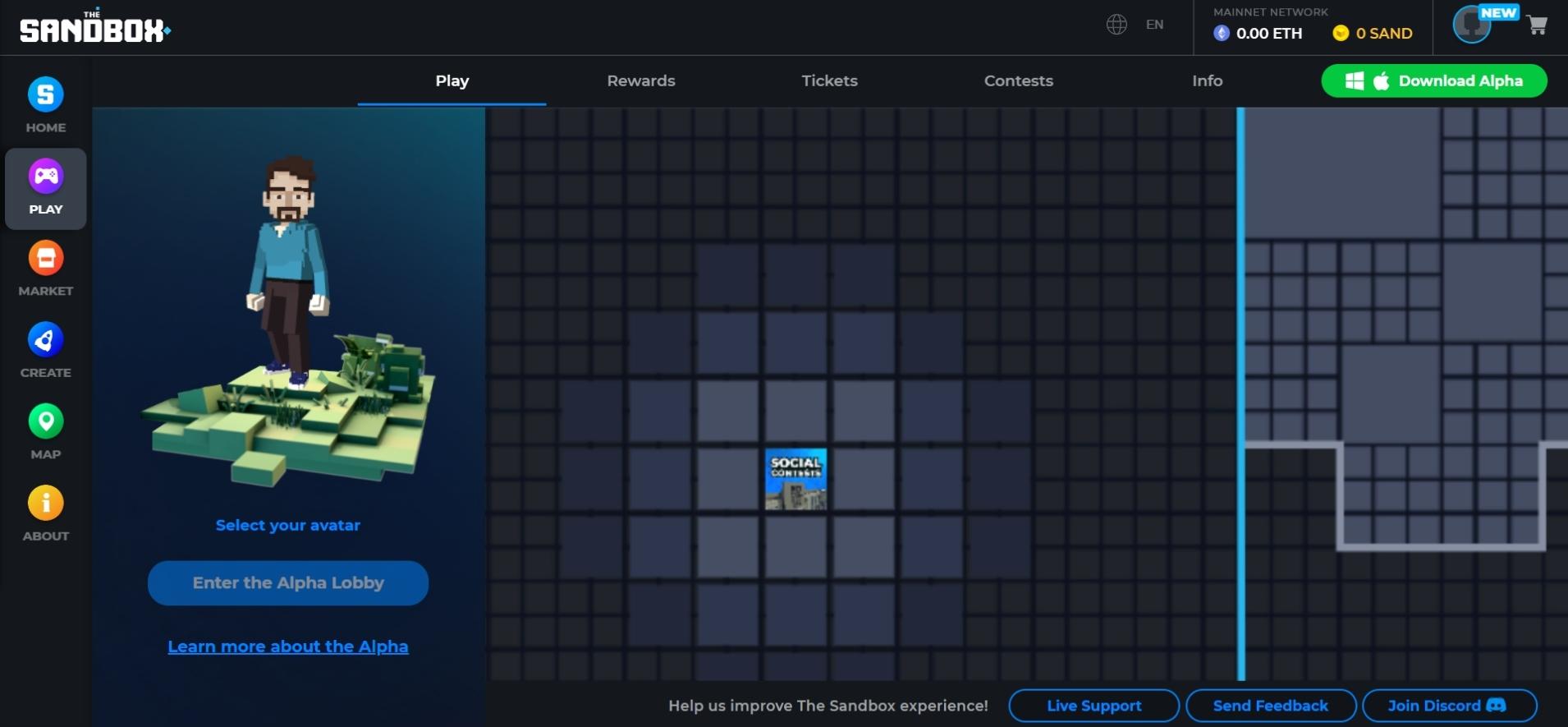
Task: Open the shopping cart
Action: coord(1538,25)
